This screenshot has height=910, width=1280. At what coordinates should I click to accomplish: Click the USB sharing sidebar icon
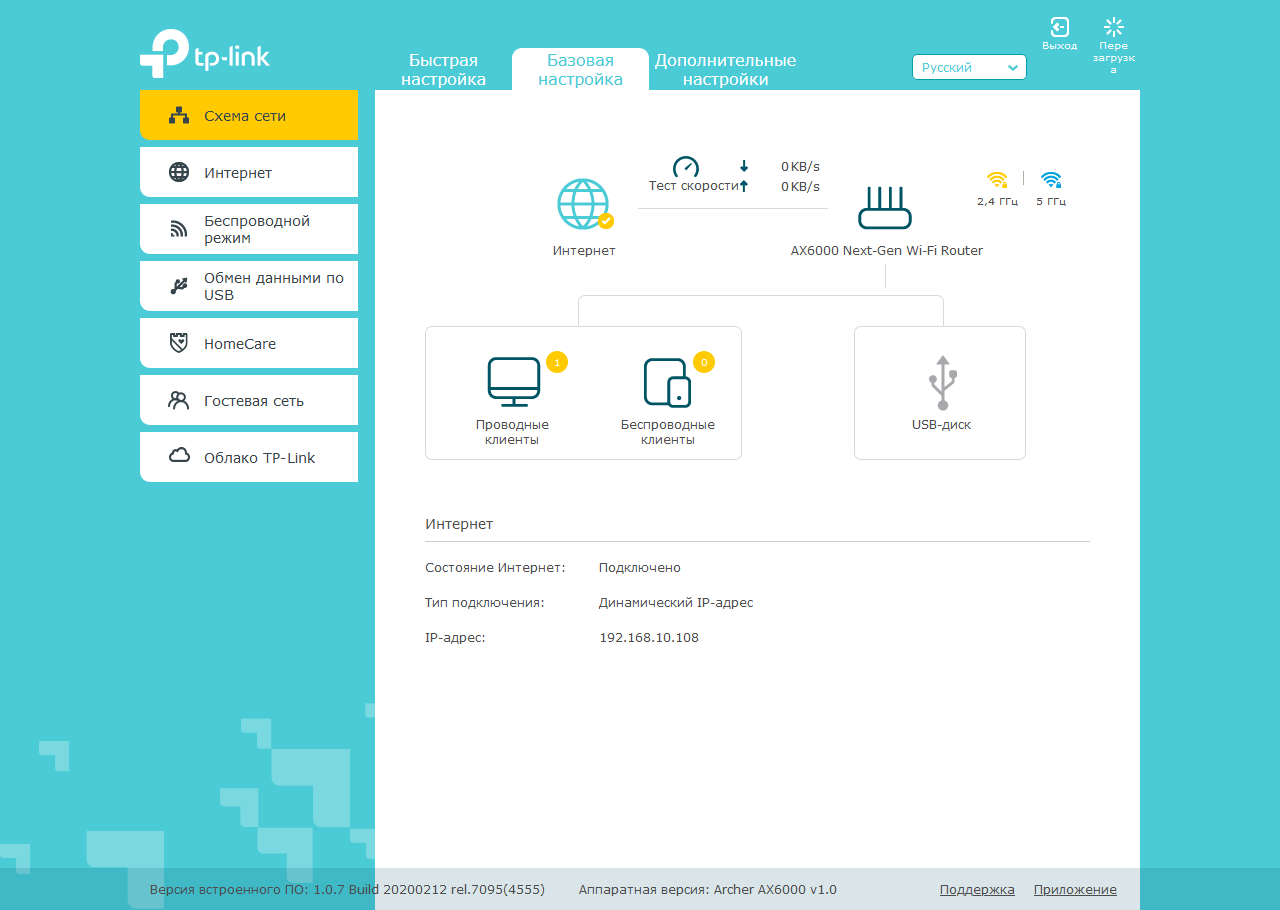[x=179, y=286]
